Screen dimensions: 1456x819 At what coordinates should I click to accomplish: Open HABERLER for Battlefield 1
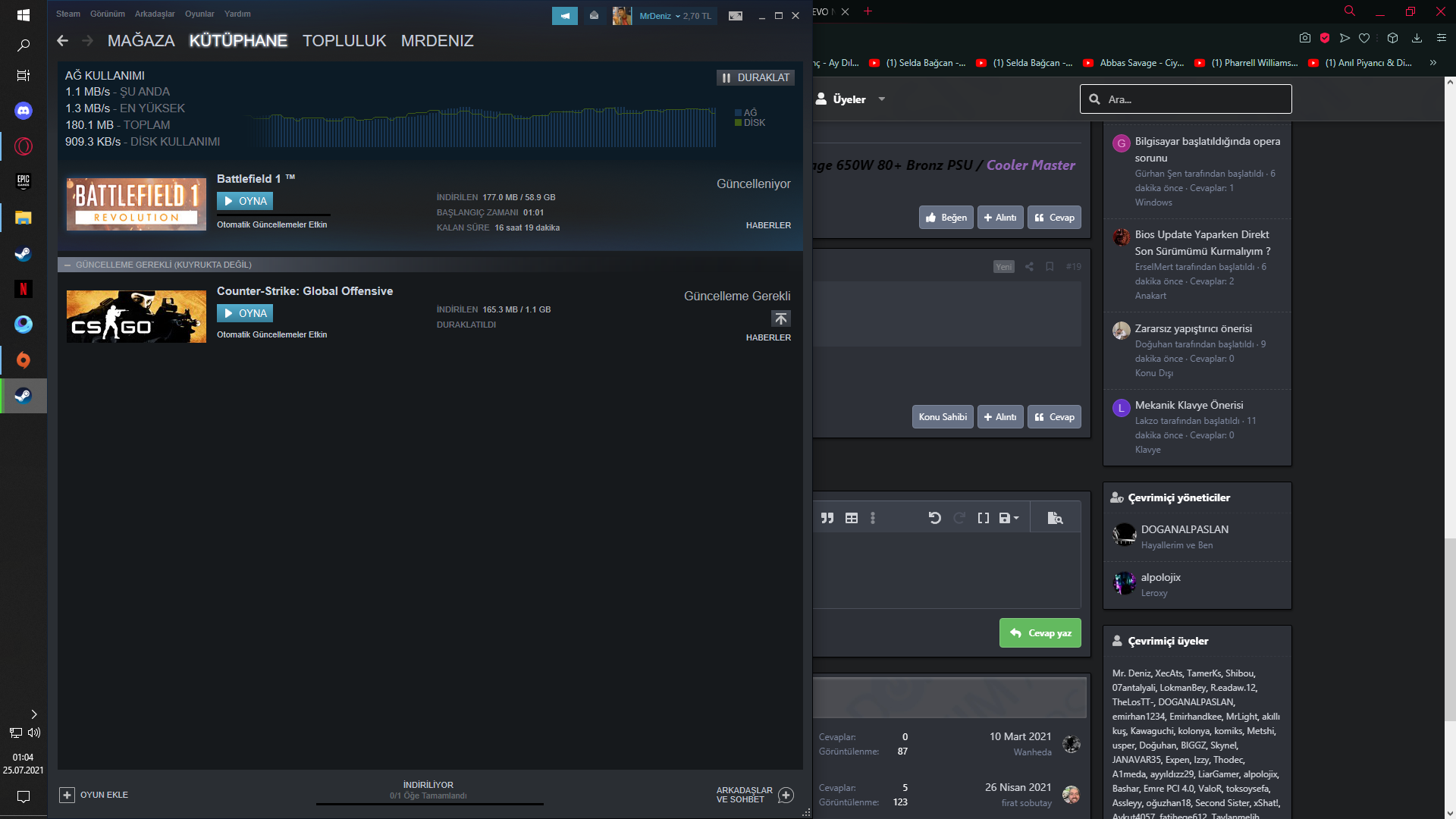tap(768, 225)
